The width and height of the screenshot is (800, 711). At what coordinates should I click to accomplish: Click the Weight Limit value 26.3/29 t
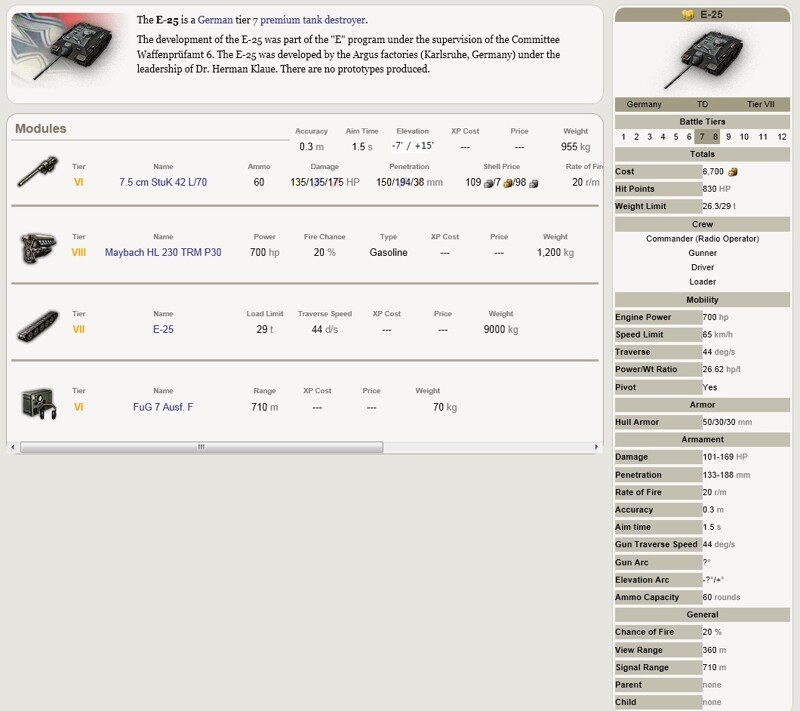click(x=719, y=206)
